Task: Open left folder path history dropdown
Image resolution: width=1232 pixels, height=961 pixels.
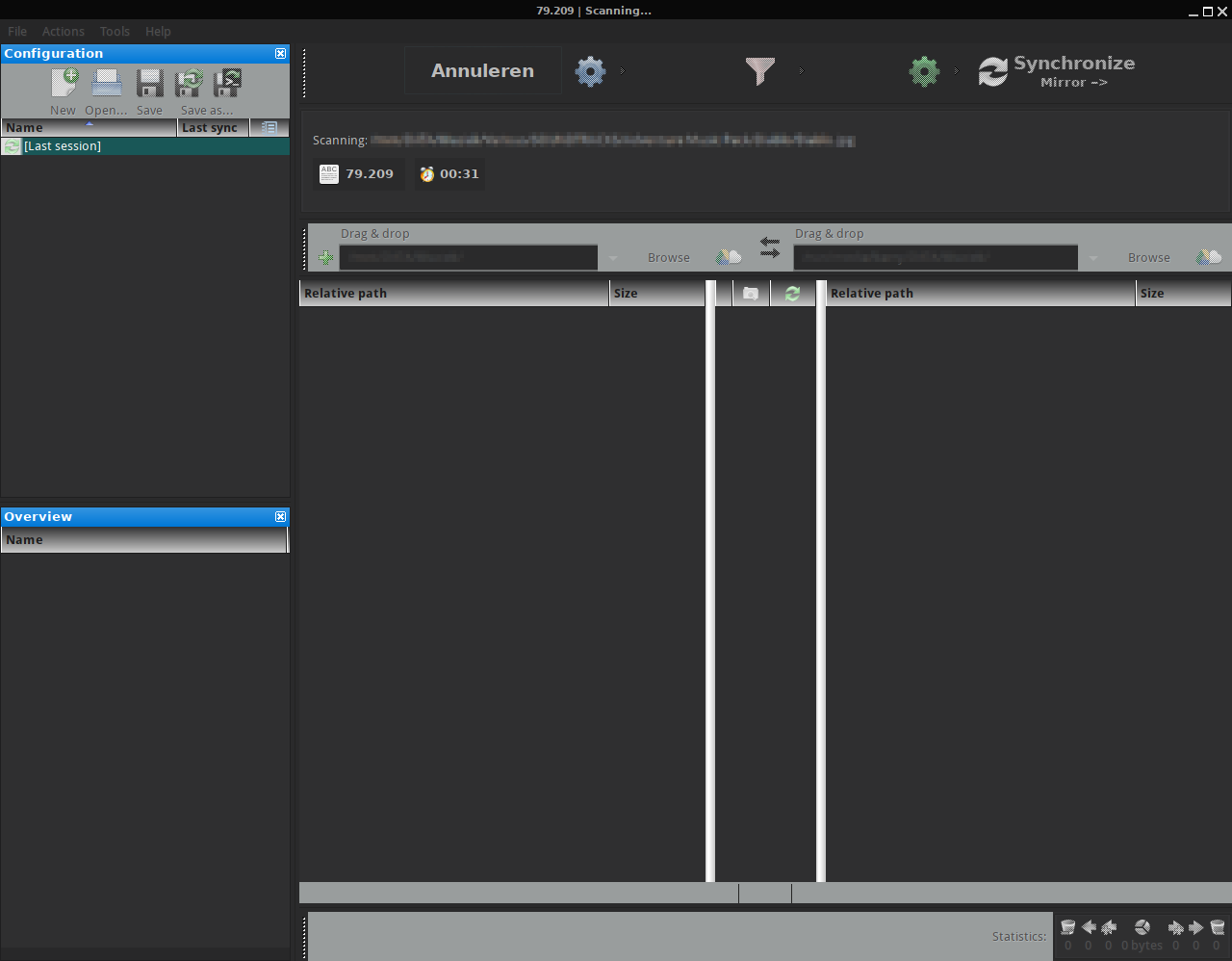Action: coord(613,258)
